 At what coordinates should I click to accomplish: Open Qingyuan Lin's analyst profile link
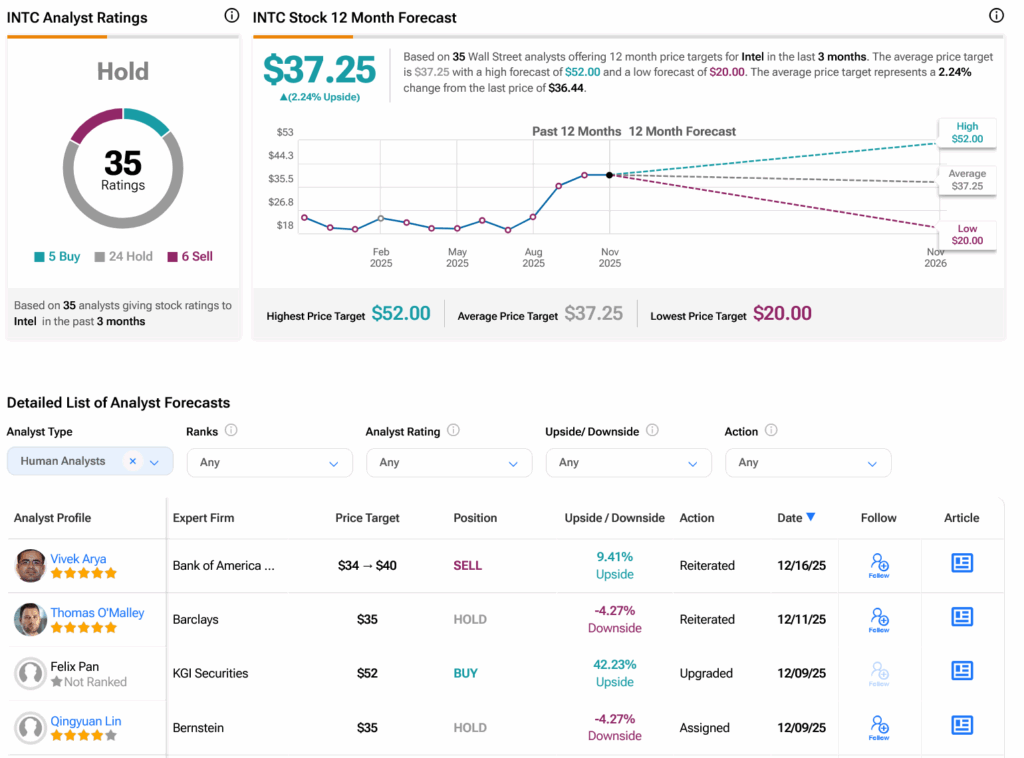click(x=86, y=721)
